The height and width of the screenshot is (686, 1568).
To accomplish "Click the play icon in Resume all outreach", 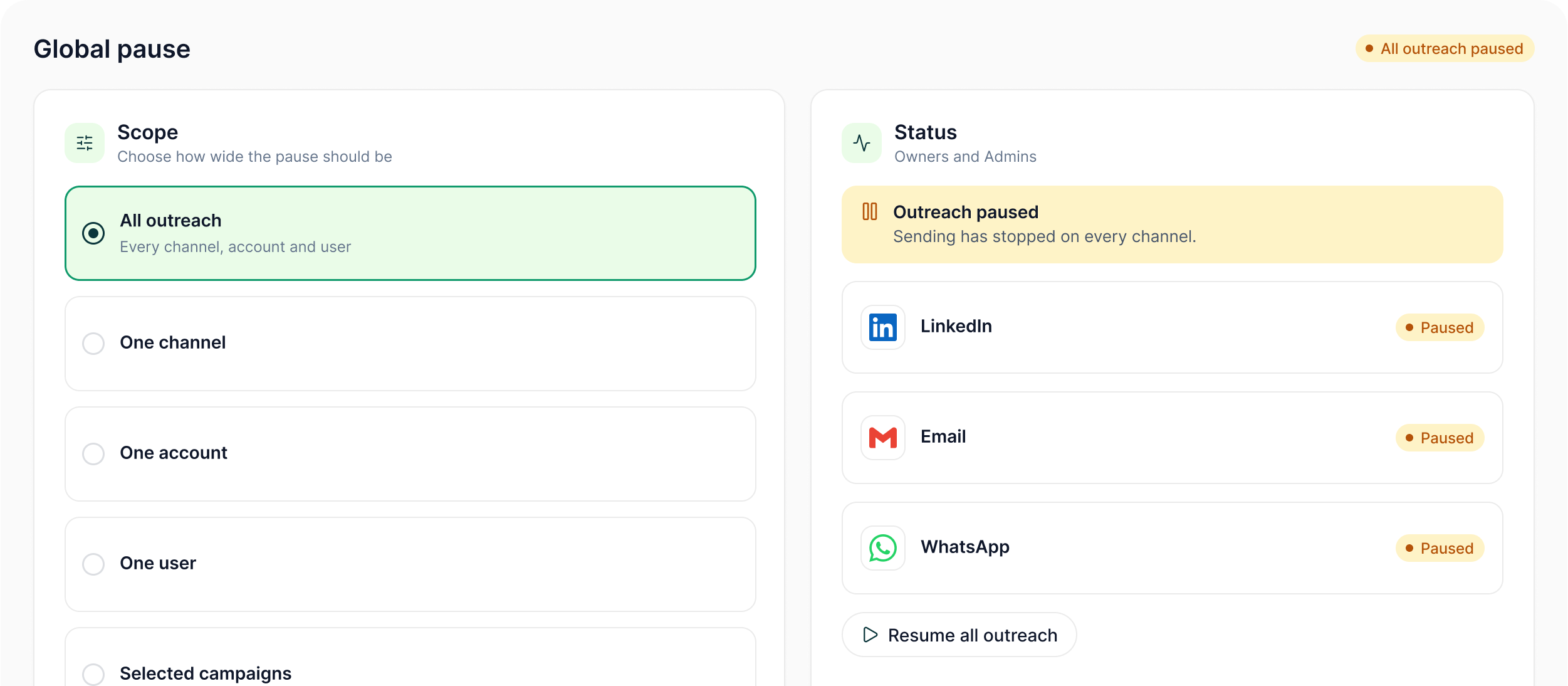I will [x=870, y=635].
